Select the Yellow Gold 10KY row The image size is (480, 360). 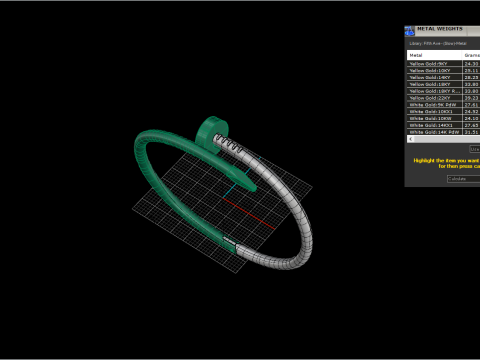(443, 70)
